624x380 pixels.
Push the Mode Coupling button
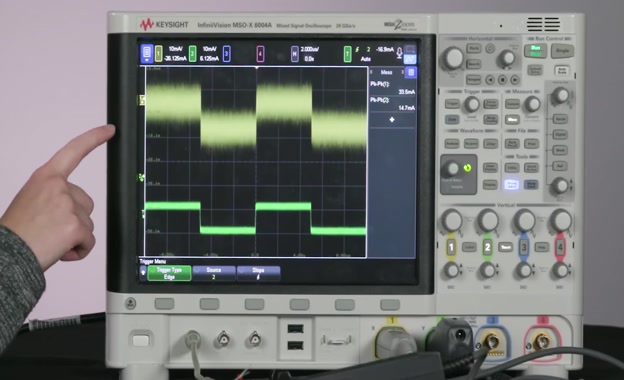pyautogui.click(x=491, y=119)
